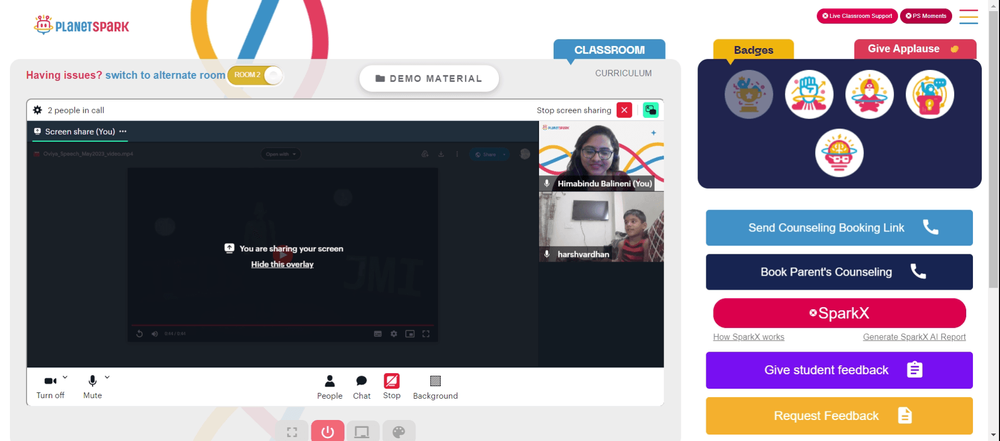Screen dimensions: 1000x441
Task: Open the 'Open with' dropdown
Action: (281, 154)
